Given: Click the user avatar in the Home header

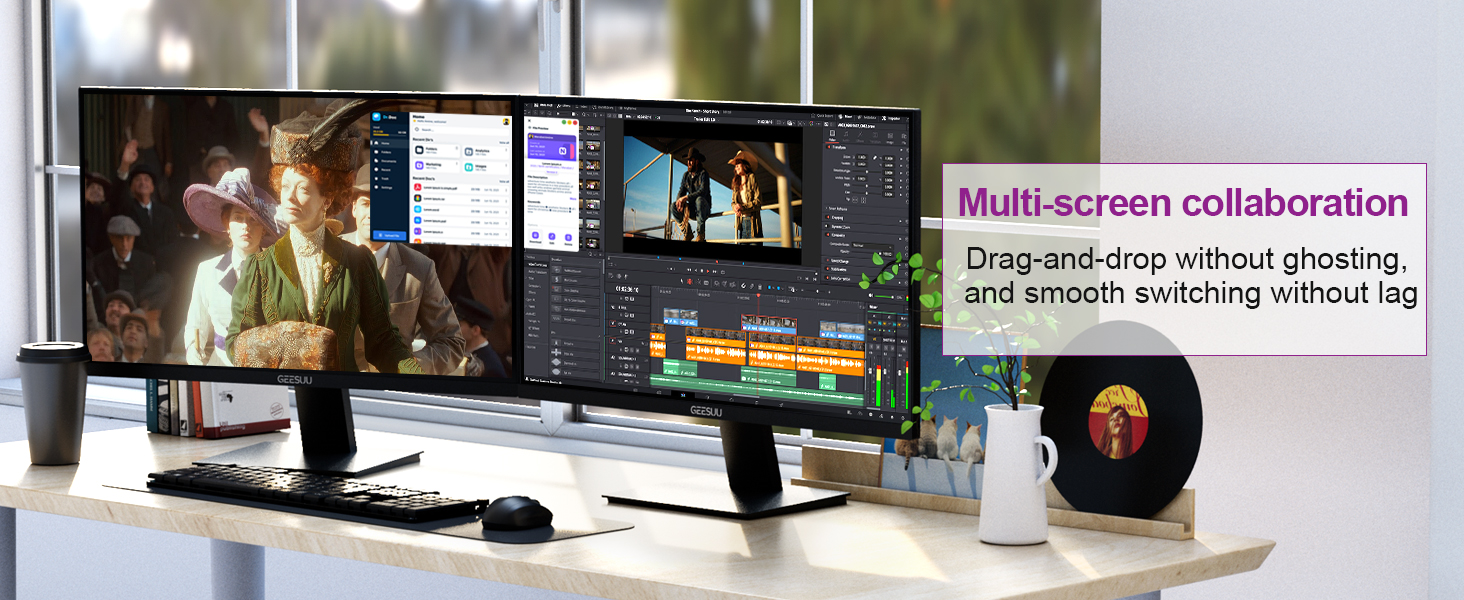Looking at the screenshot, I should [506, 121].
